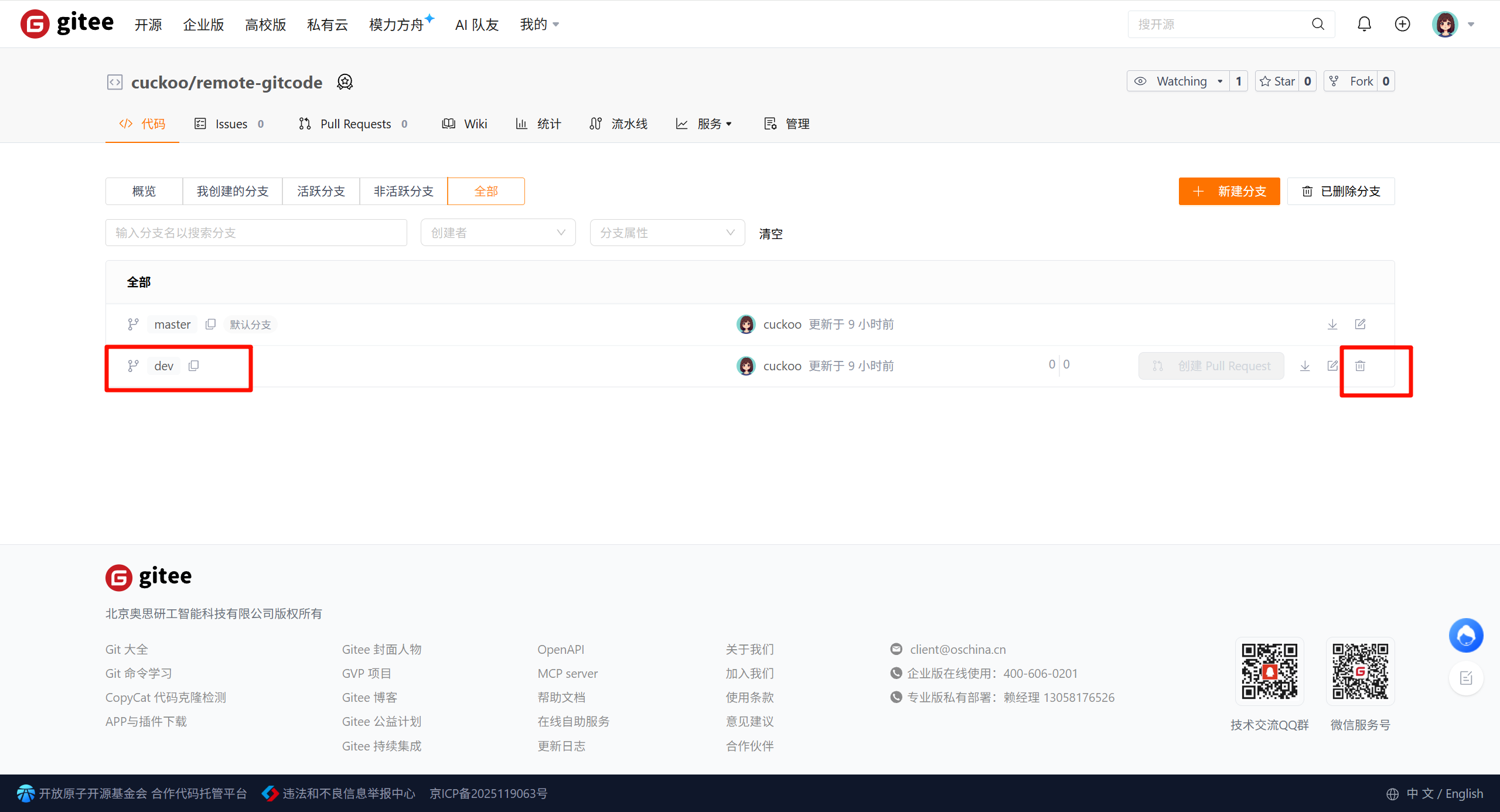Open the floating feedback note icon
Viewport: 1500px width, 812px height.
click(x=1466, y=678)
